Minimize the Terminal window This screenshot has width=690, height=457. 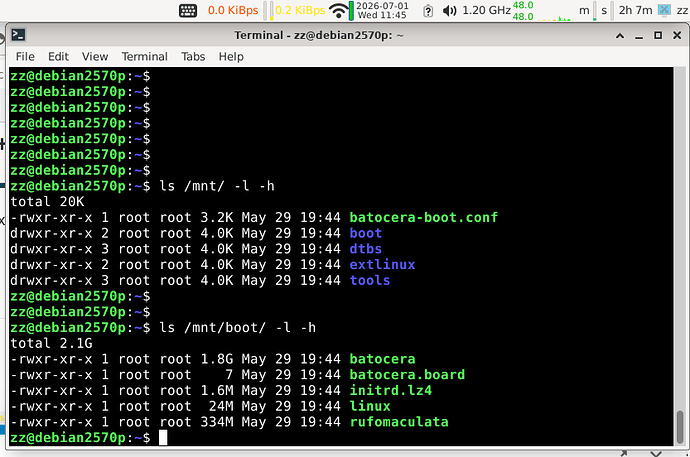pos(639,36)
